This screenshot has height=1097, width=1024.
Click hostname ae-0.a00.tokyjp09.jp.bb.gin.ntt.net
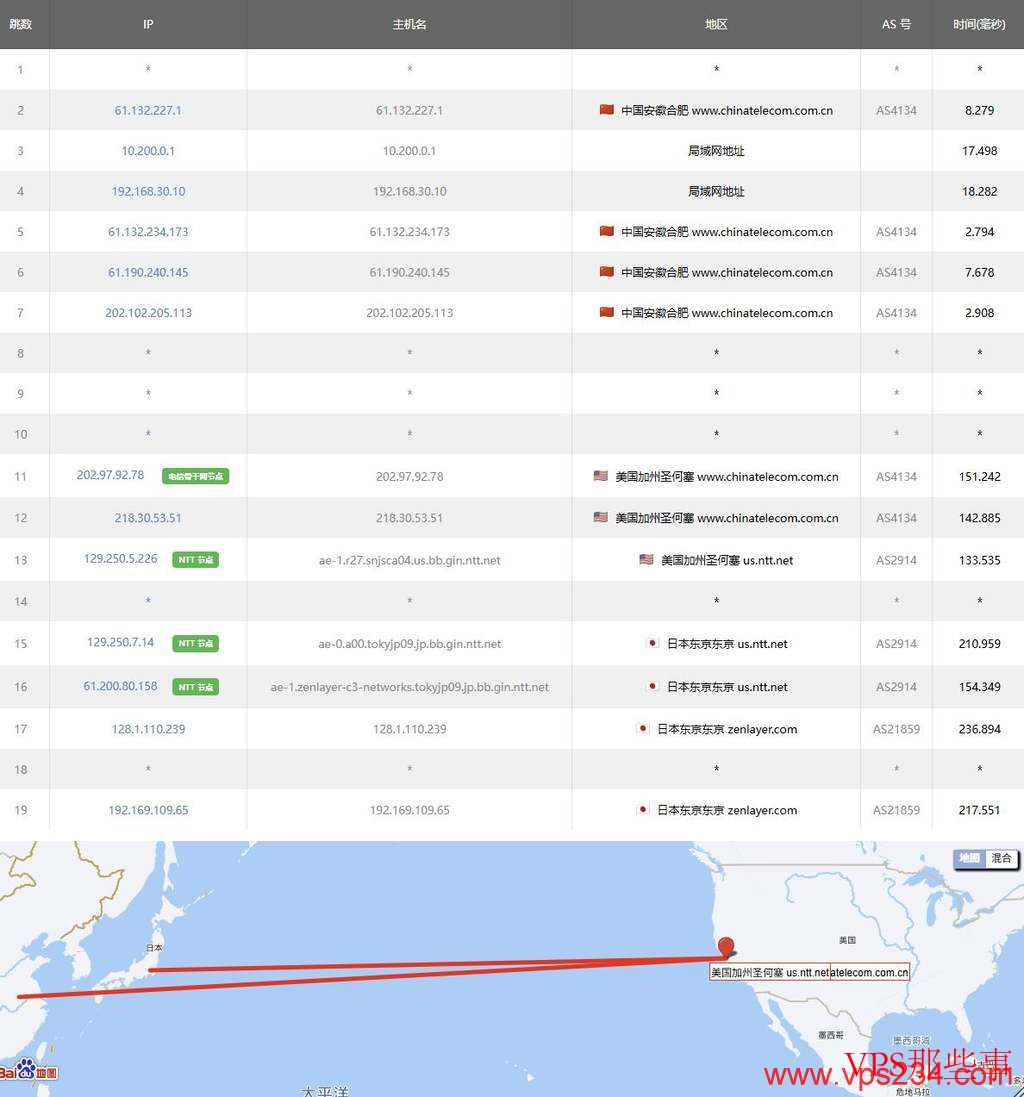tap(409, 644)
